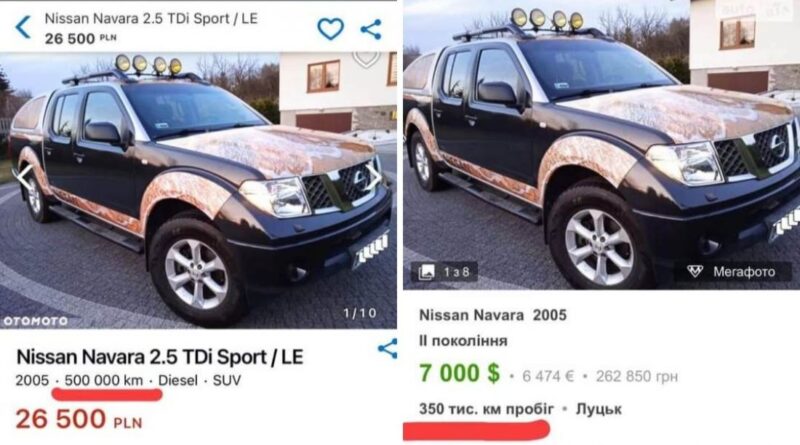The width and height of the screenshot is (800, 445).
Task: Select Луцьк location
Action: pyautogui.click(x=599, y=409)
